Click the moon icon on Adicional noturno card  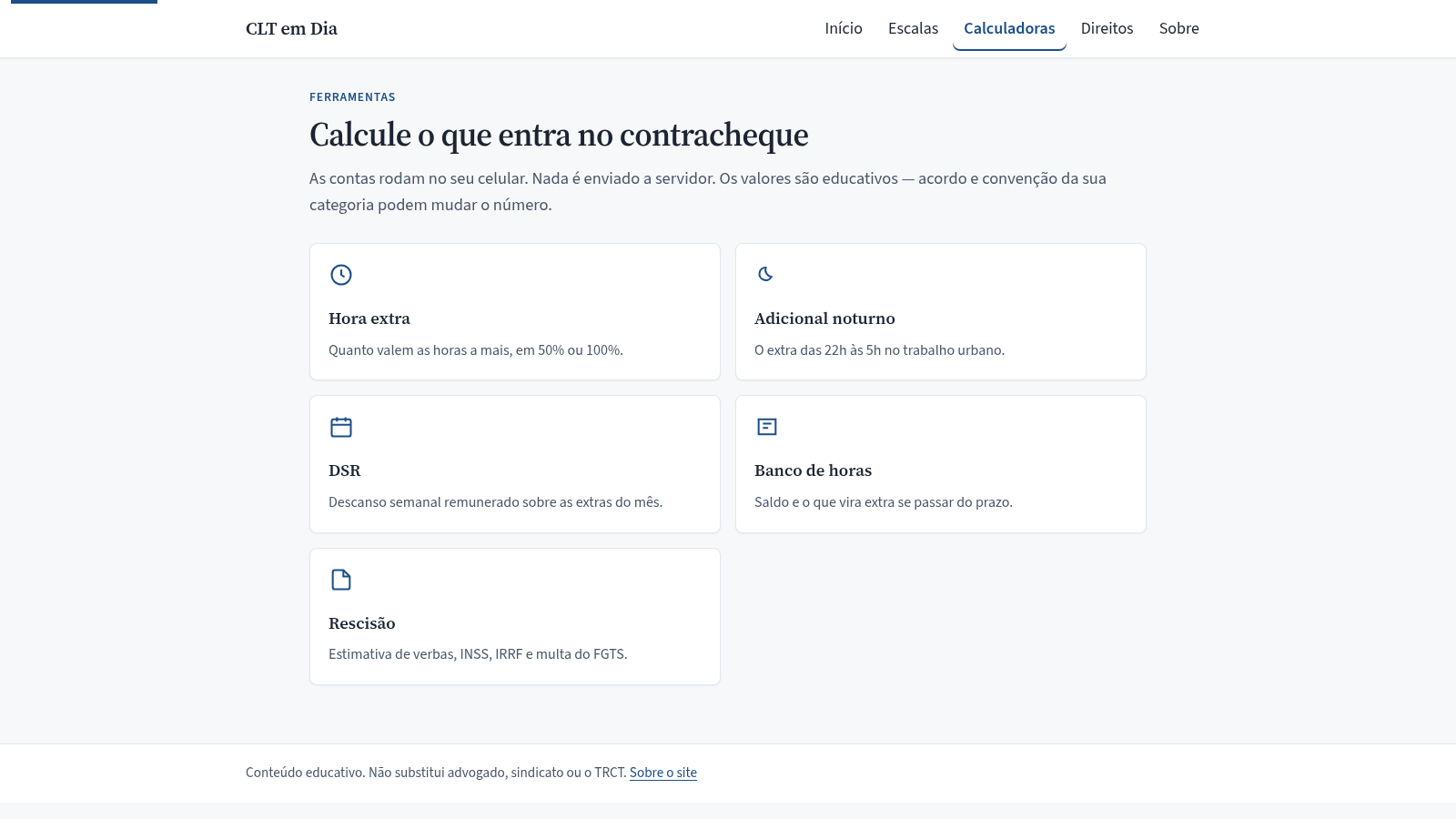[766, 274]
